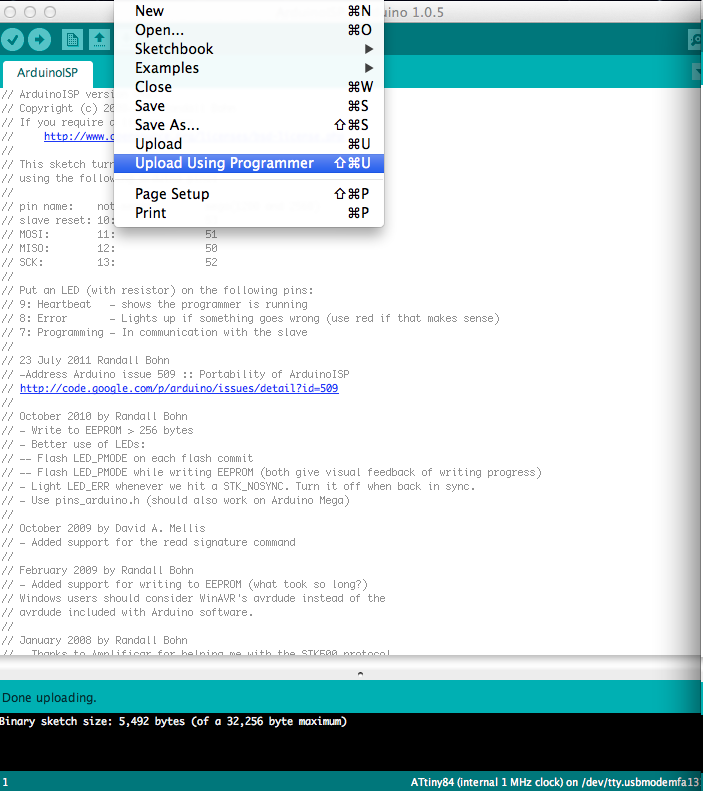Open the Serial Monitor magnifier icon
Image resolution: width=703 pixels, height=791 pixels.
pos(695,39)
